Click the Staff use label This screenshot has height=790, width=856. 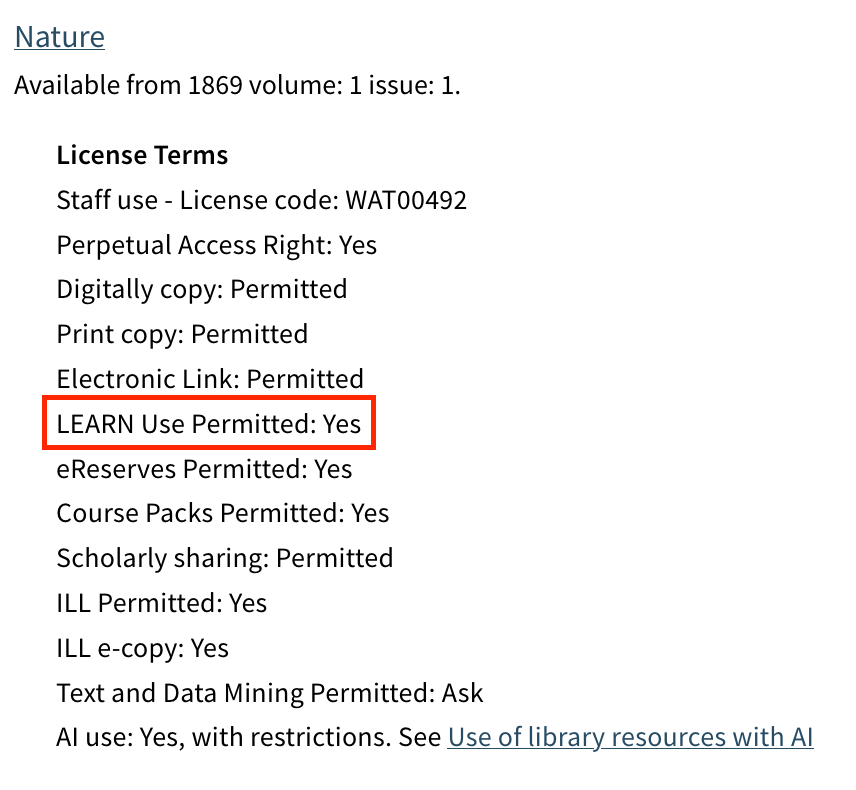tap(107, 201)
